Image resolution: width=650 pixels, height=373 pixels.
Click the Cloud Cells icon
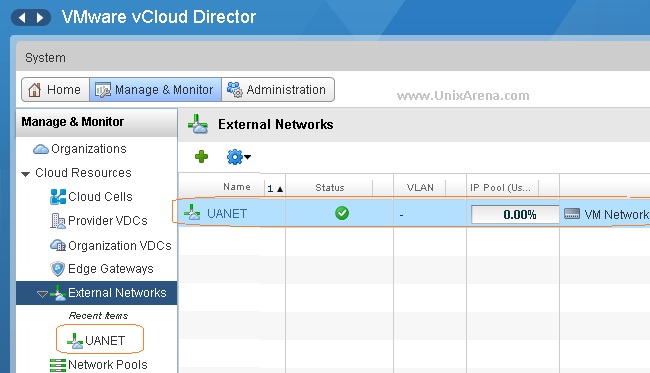pos(58,197)
